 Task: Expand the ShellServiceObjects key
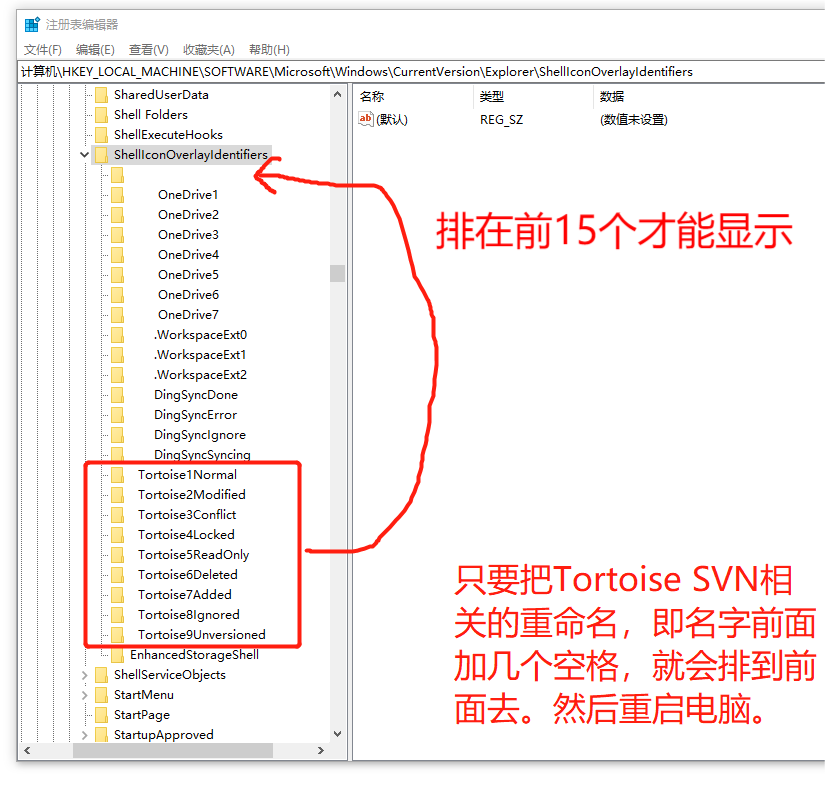(x=84, y=674)
